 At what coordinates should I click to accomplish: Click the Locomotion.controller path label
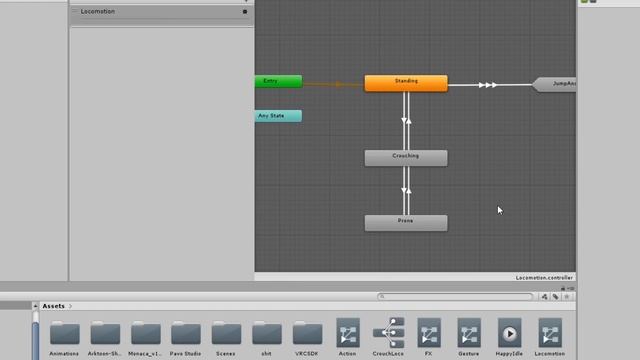tap(544, 278)
